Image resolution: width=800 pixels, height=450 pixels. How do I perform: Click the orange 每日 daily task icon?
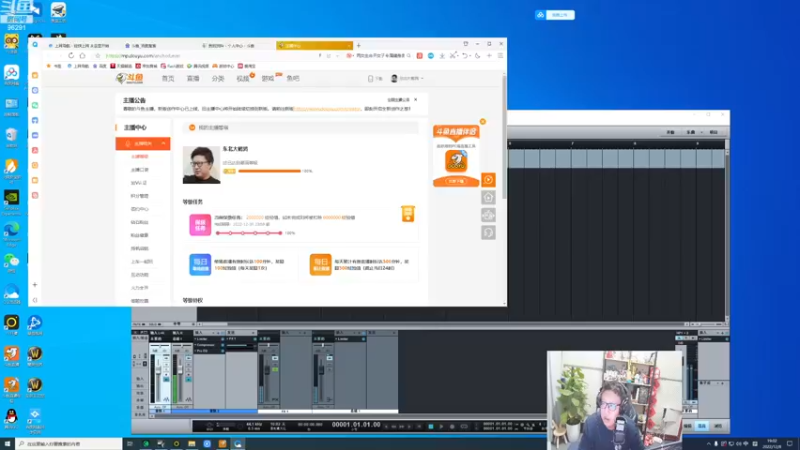click(x=320, y=264)
